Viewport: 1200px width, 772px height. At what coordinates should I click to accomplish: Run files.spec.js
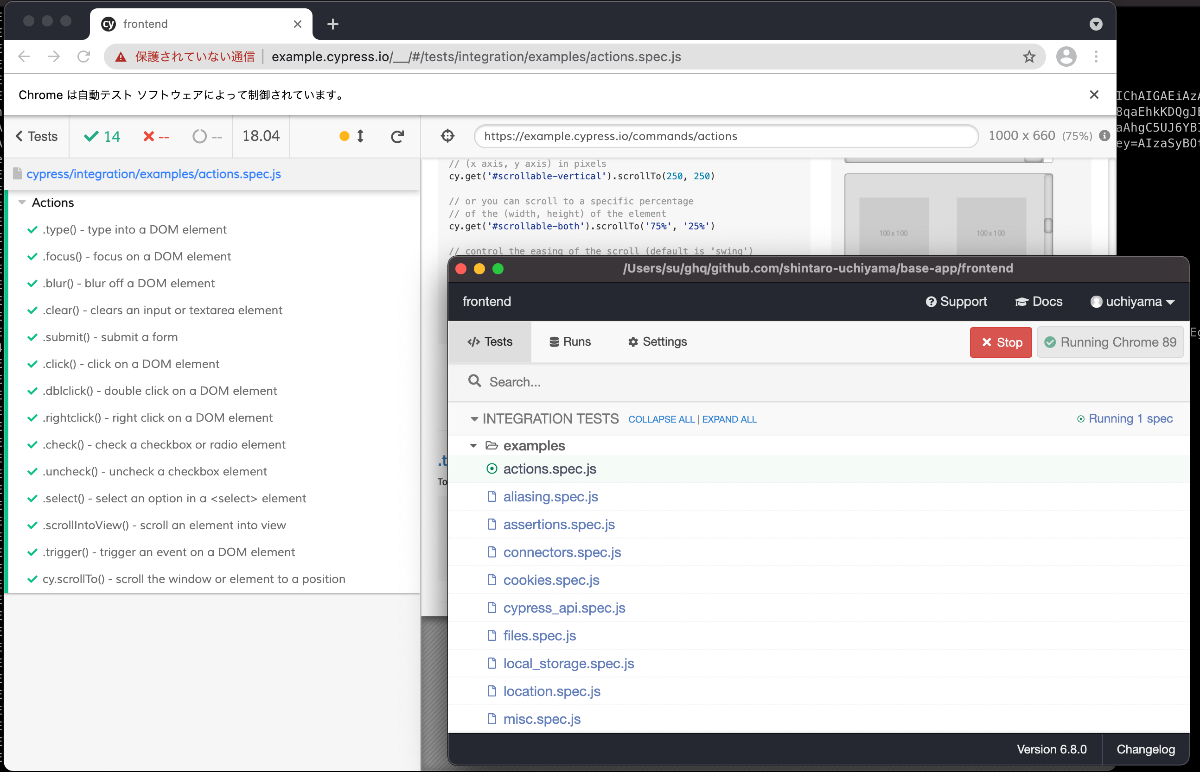click(539, 636)
